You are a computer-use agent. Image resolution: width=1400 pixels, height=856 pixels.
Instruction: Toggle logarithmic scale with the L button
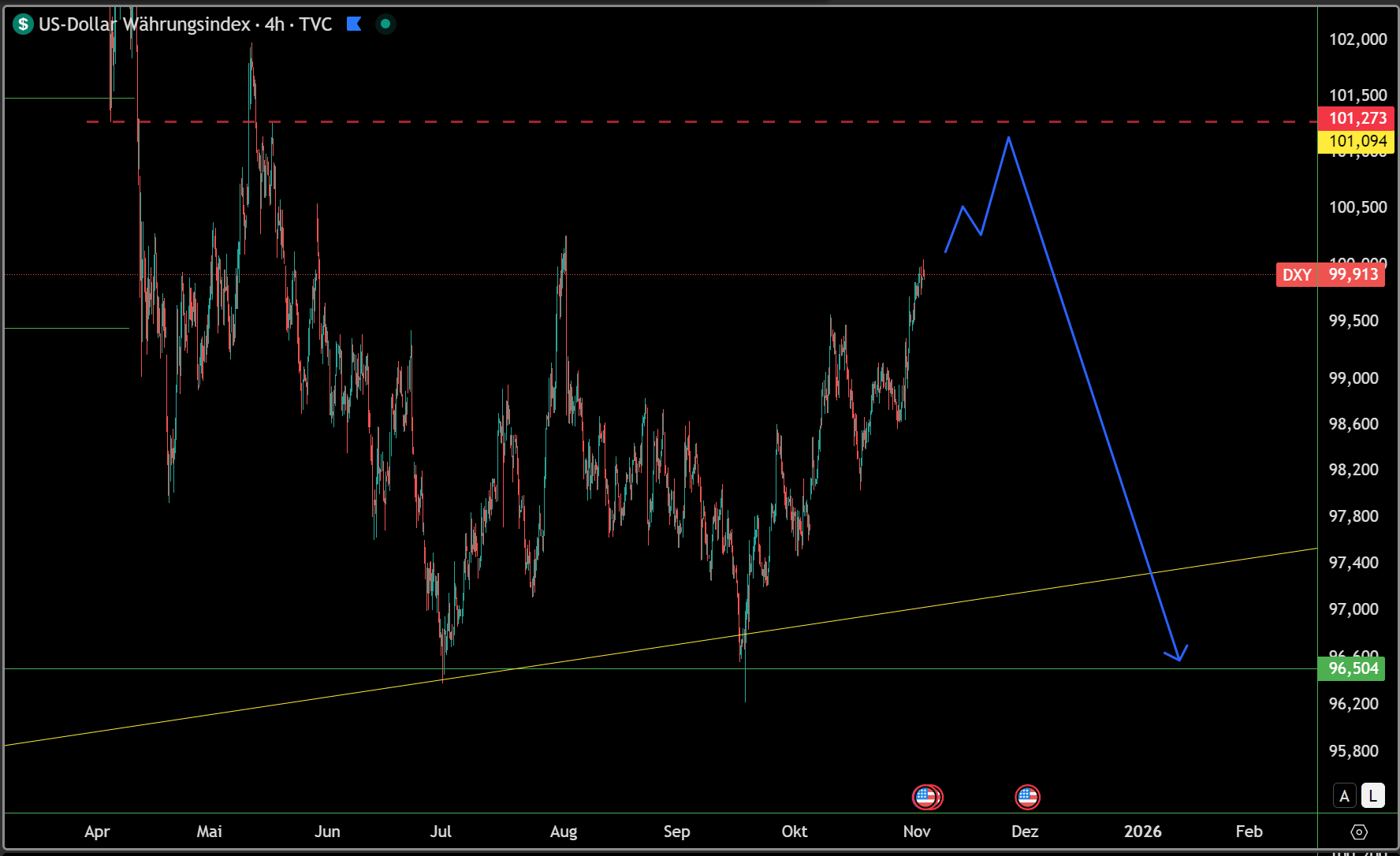[x=1372, y=796]
